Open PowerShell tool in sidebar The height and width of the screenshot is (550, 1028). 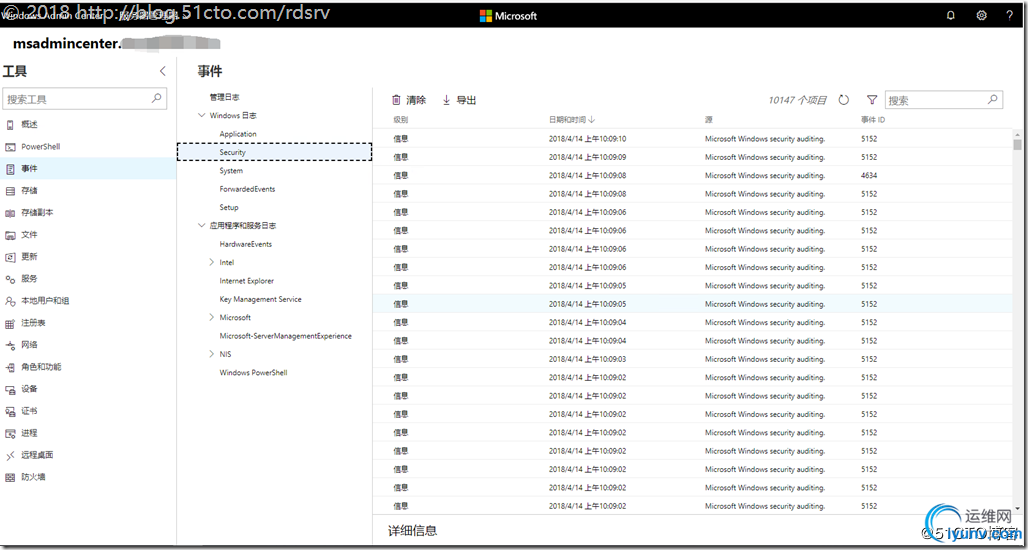pos(40,147)
